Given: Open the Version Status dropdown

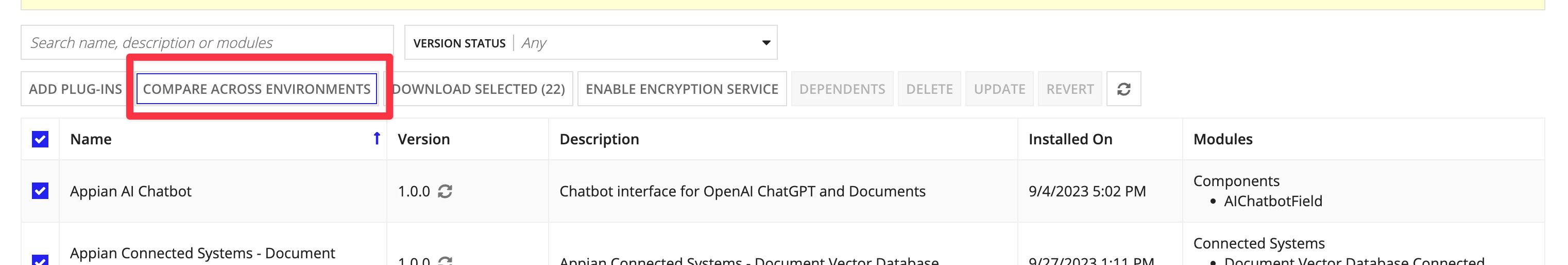Looking at the screenshot, I should (x=590, y=43).
